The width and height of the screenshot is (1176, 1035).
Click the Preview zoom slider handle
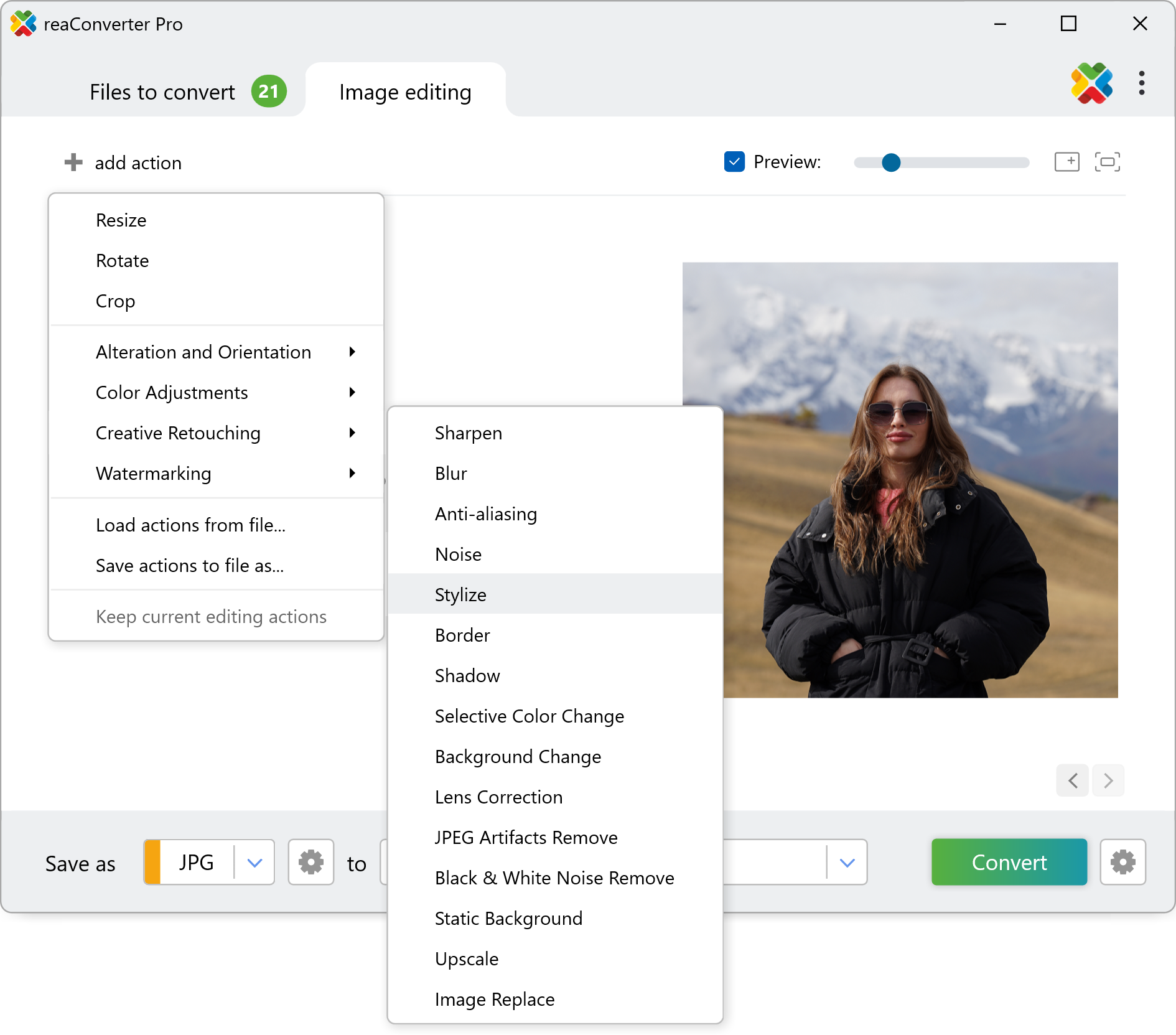point(891,162)
